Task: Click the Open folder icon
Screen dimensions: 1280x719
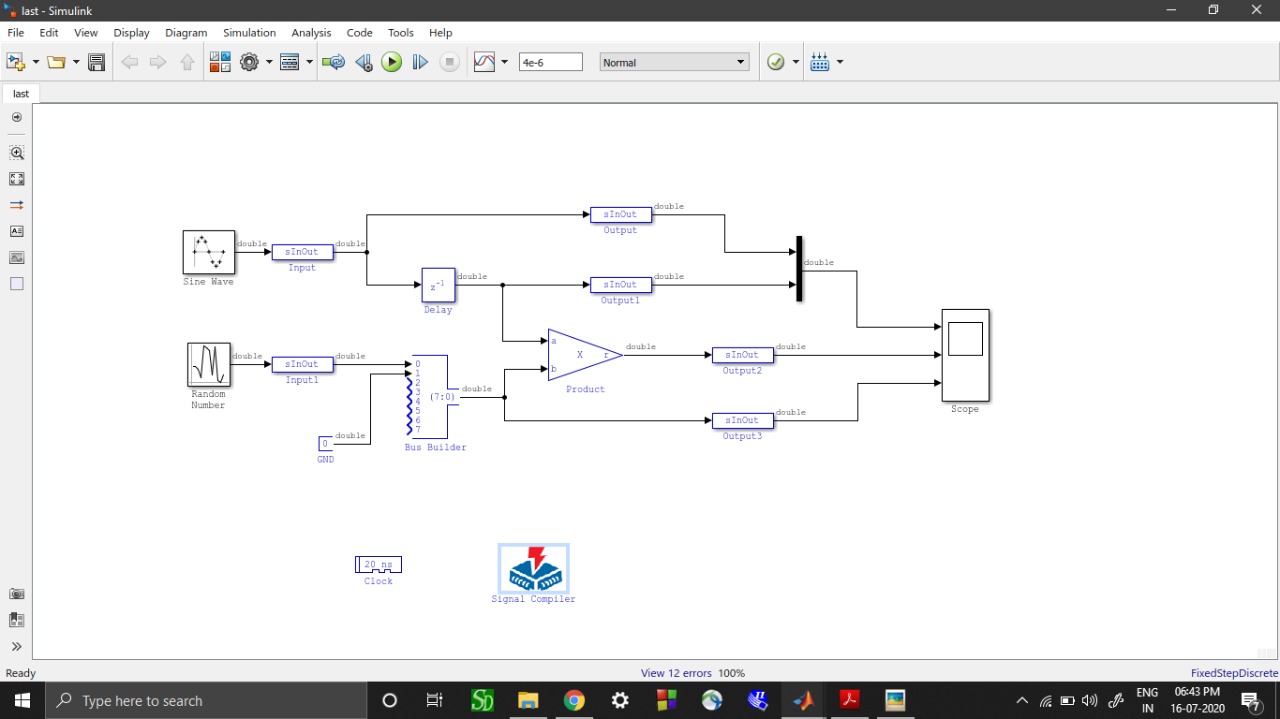Action: coord(56,62)
